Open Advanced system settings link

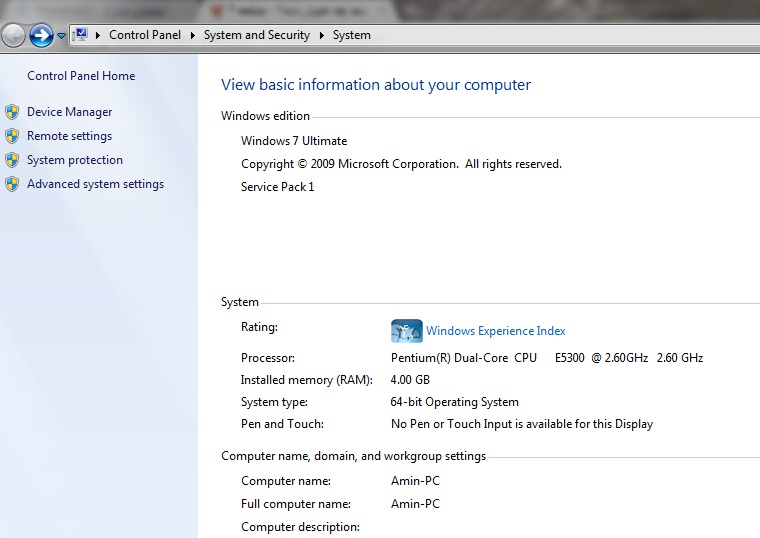pyautogui.click(x=95, y=184)
